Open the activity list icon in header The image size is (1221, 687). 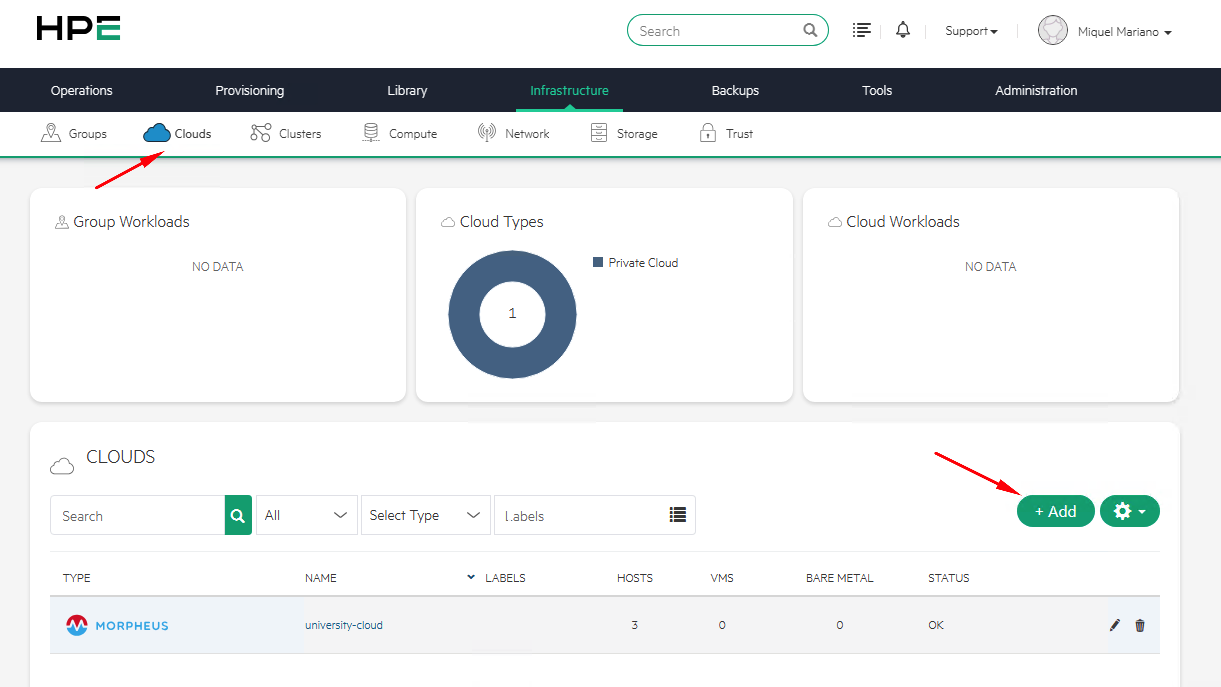pos(861,30)
